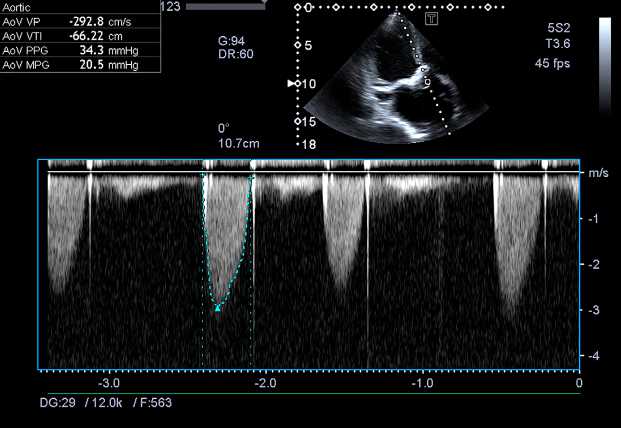Viewport: 621px width, 428px height.
Task: Click the G:94 gain readout
Action: (231, 41)
